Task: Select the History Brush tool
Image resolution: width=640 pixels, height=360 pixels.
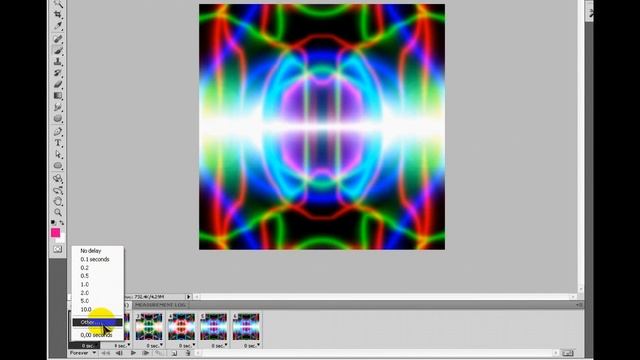Action: 58,73
